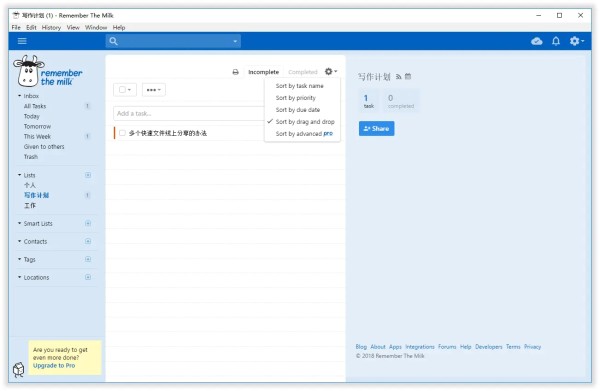Select Sort by drag and drop option
600x391 pixels.
click(305, 122)
